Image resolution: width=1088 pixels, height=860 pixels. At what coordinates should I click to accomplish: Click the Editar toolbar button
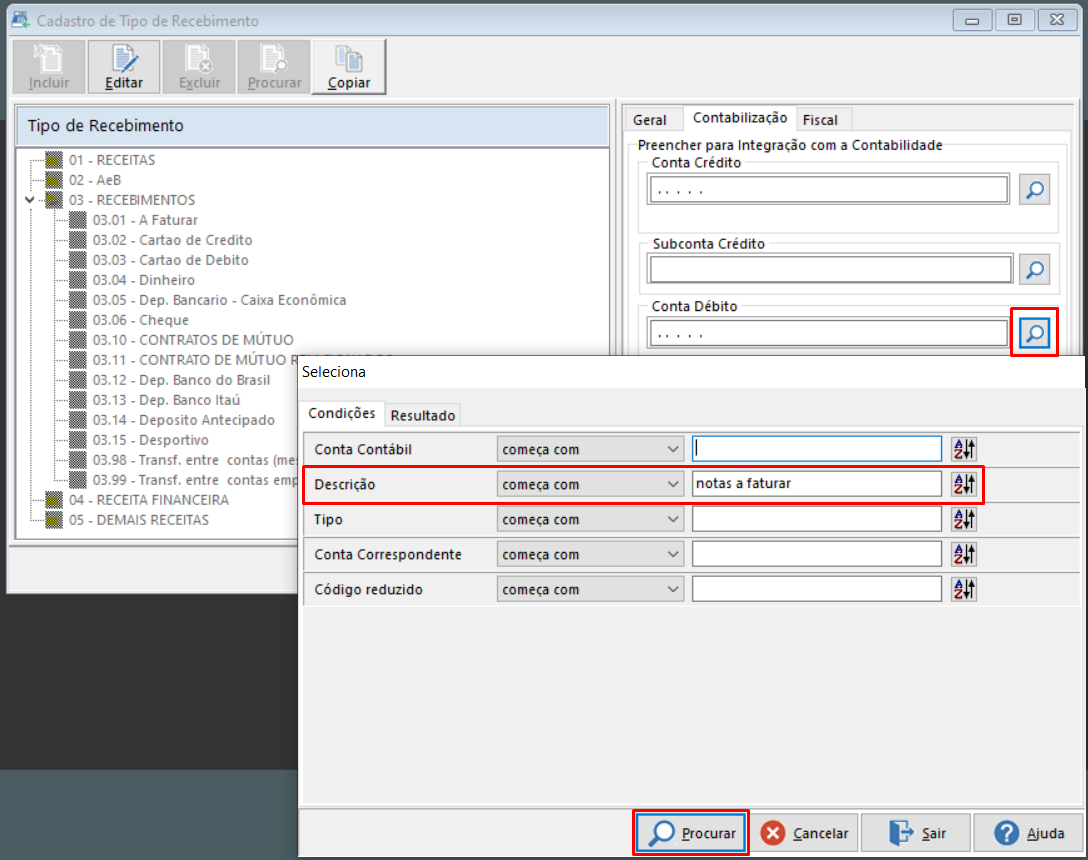coord(124,67)
